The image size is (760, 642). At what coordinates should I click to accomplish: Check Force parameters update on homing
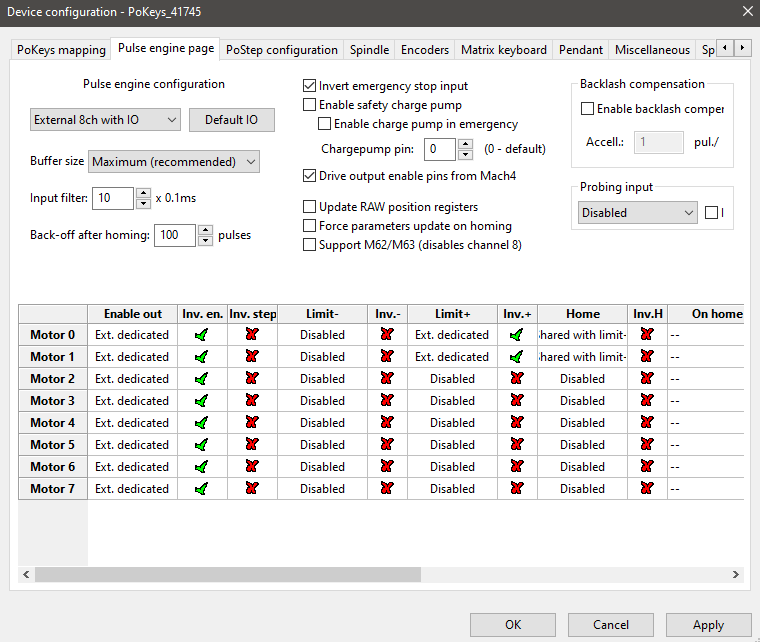pos(309,226)
